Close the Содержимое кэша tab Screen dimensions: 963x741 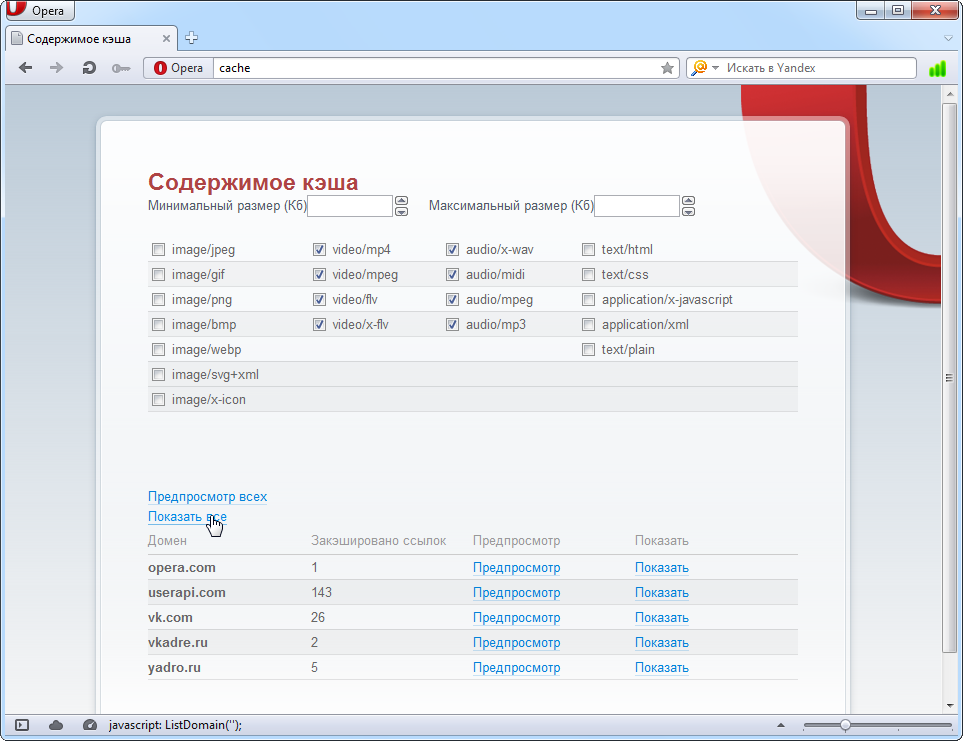pos(166,39)
